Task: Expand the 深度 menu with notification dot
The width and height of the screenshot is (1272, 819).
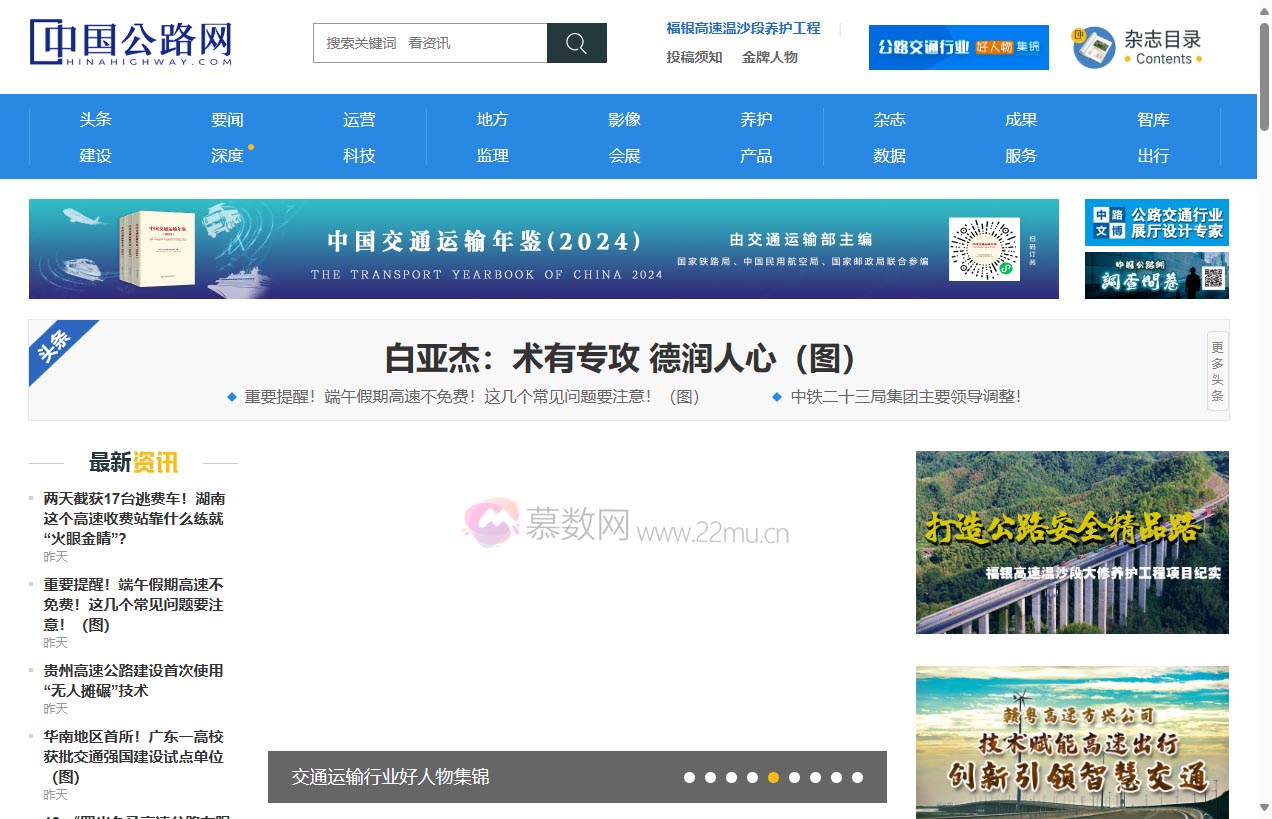Action: [227, 155]
